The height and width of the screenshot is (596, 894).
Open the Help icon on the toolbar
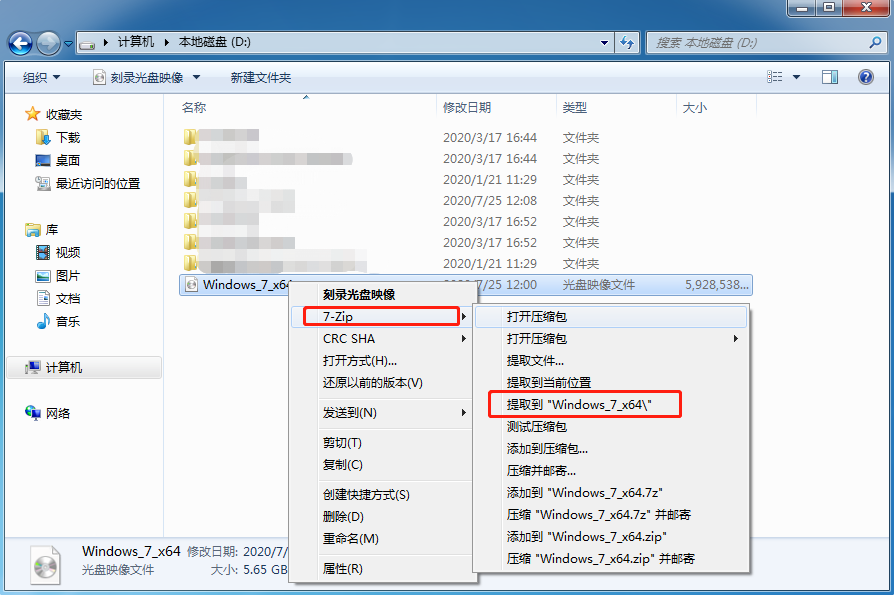click(865, 77)
